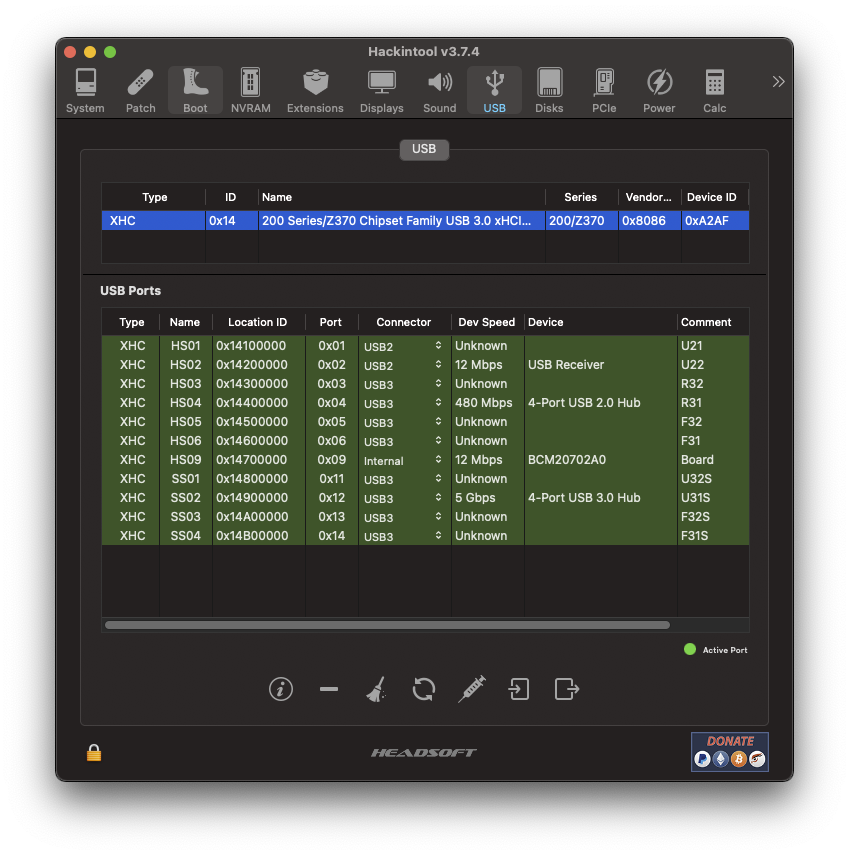Viewport: 849px width, 855px height.
Task: Click the syringe inject icon
Action: pyautogui.click(x=472, y=689)
